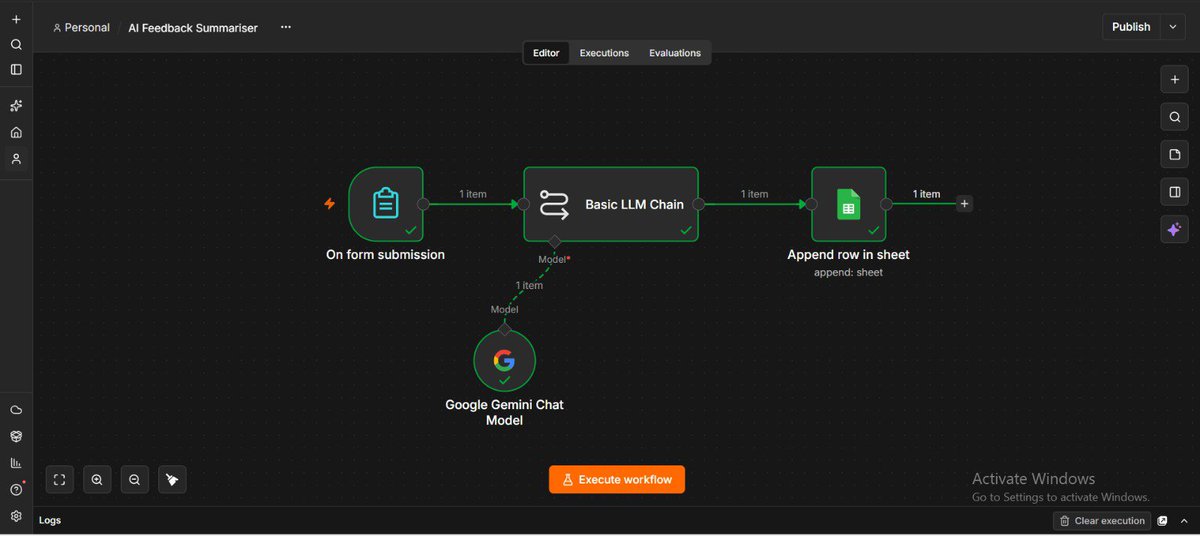Open the AI sparkle icon in left sidebar
The width and height of the screenshot is (1200, 536).
16,106
